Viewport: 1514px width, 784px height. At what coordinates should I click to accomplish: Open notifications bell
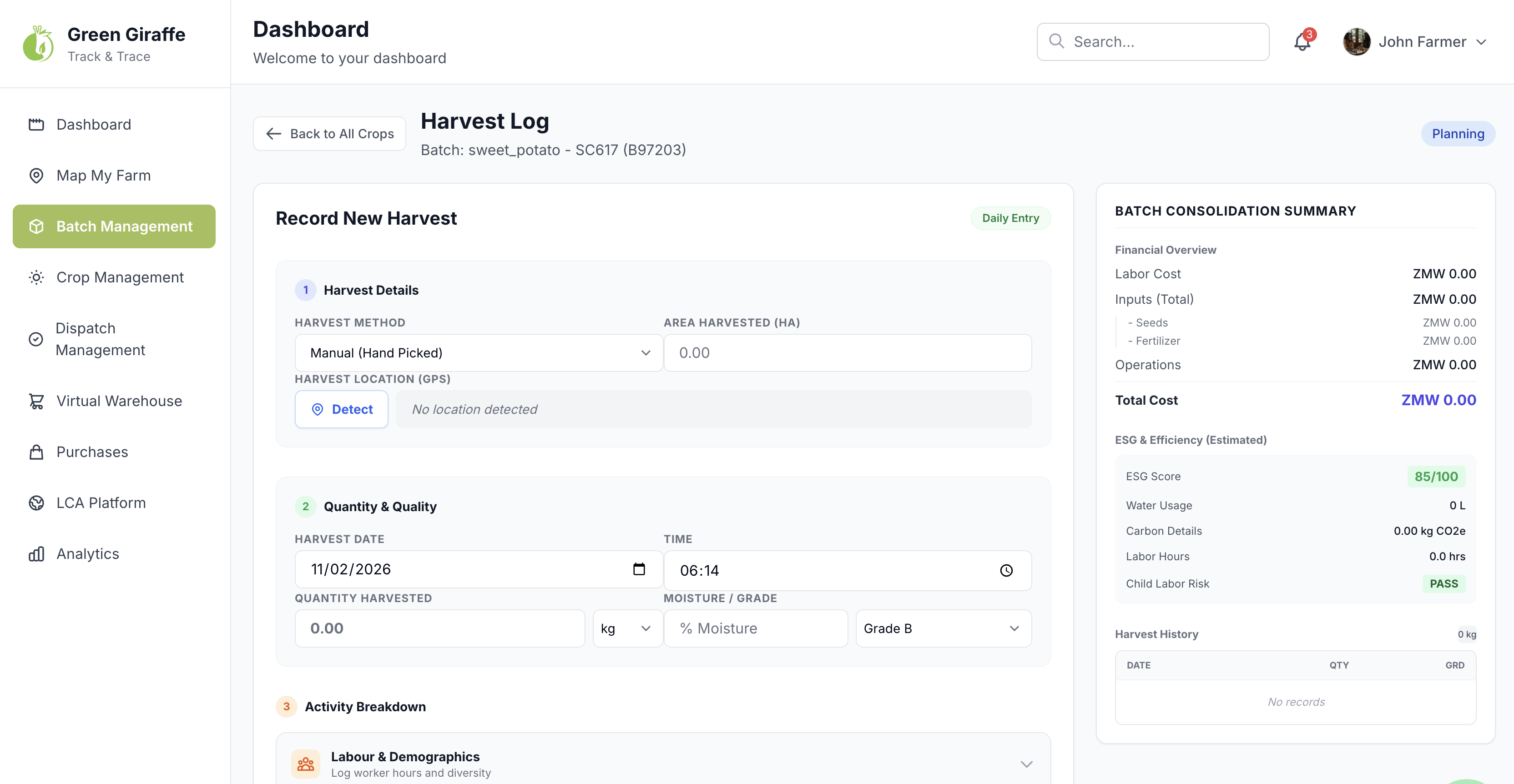(1302, 42)
